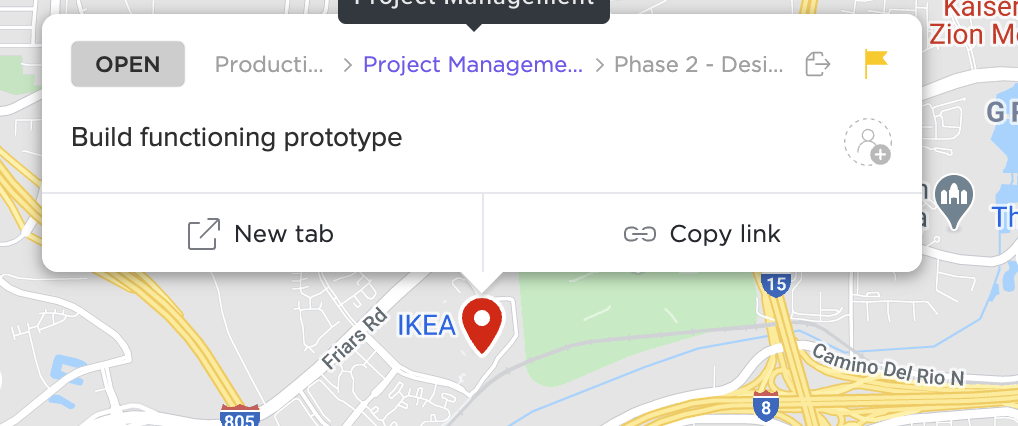
Task: Open the OPEN status dropdown
Action: pyautogui.click(x=128, y=65)
